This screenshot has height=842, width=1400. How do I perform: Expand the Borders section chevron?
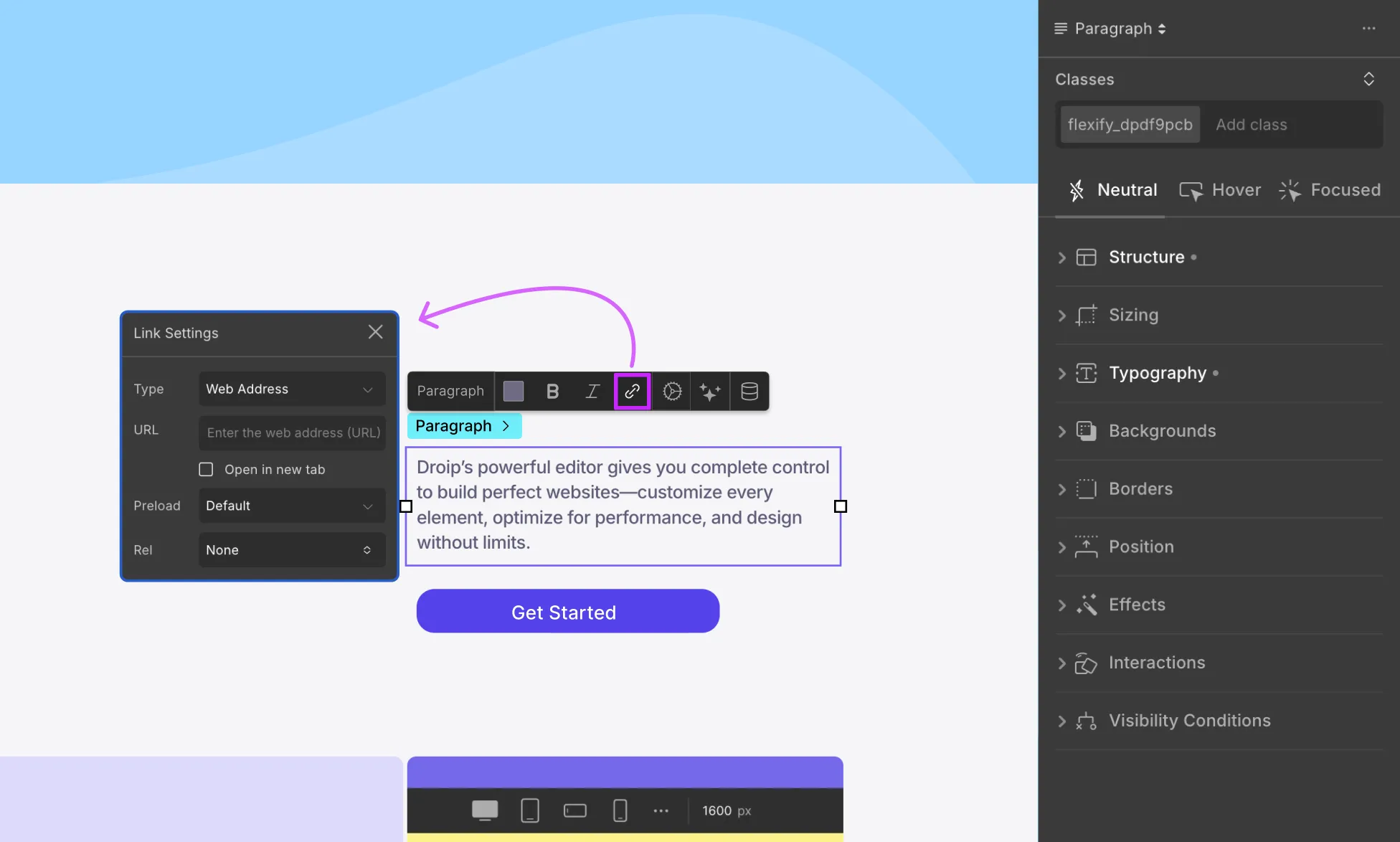tap(1062, 489)
